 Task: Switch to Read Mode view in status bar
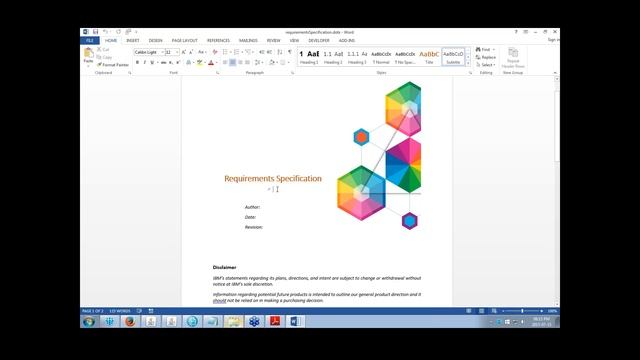(469, 311)
